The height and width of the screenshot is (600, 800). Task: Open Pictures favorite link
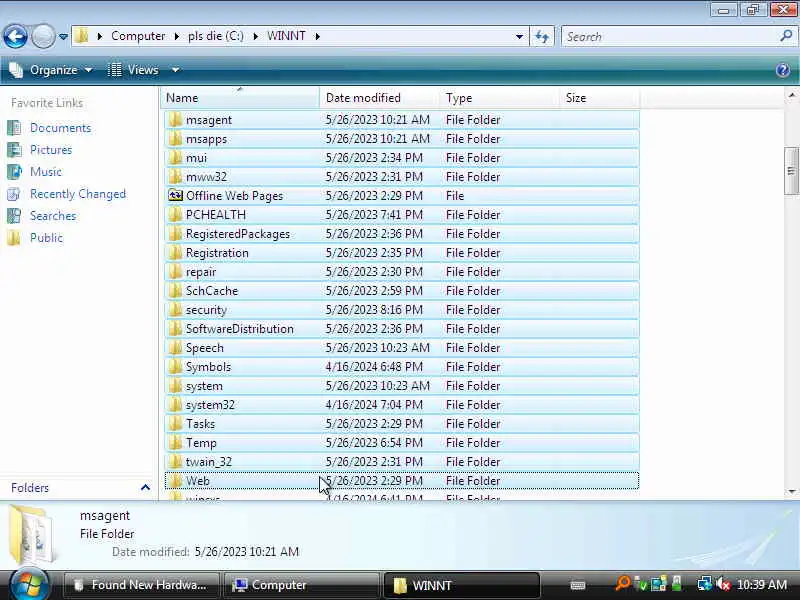(x=51, y=150)
